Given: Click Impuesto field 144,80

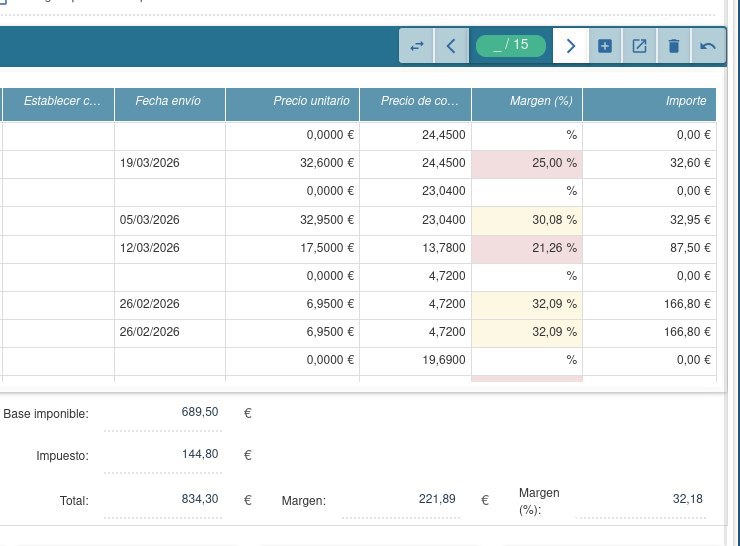Looking at the screenshot, I should (x=163, y=455).
